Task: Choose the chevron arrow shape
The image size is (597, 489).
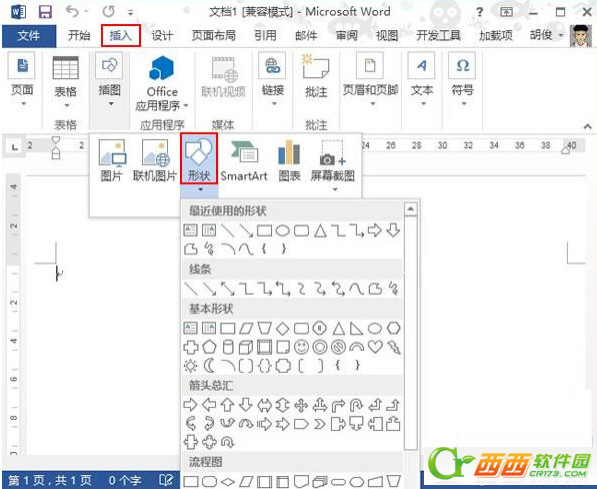Action: pos(320,424)
